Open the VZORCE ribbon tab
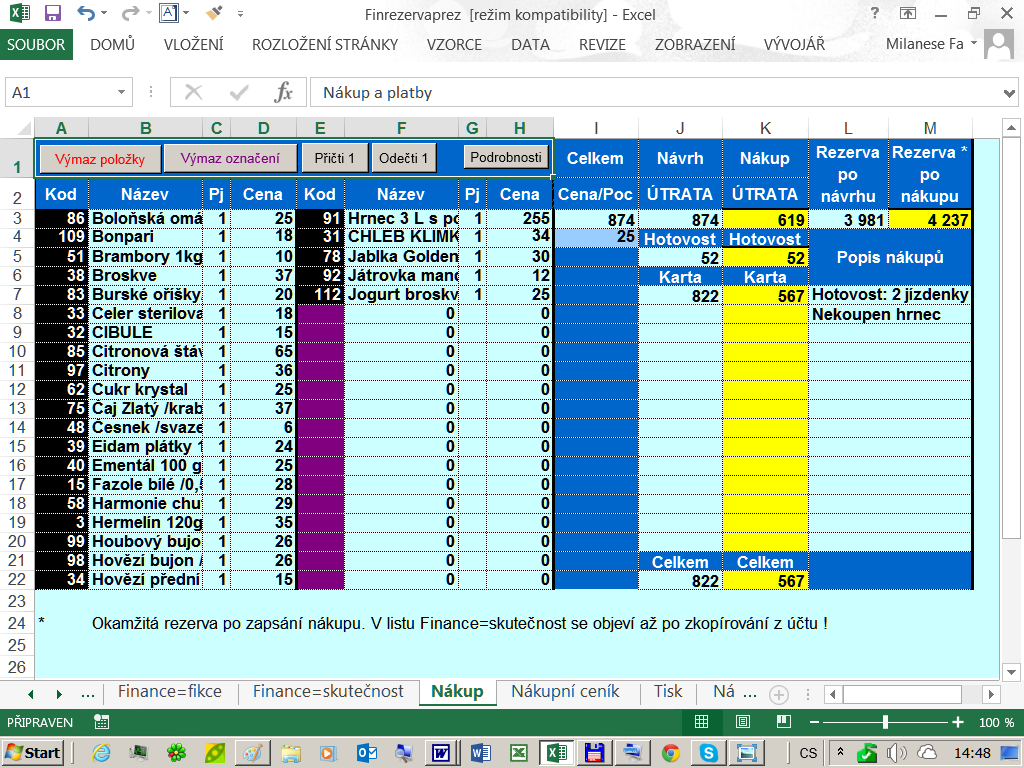The height and width of the screenshot is (768, 1024). pyautogui.click(x=454, y=45)
